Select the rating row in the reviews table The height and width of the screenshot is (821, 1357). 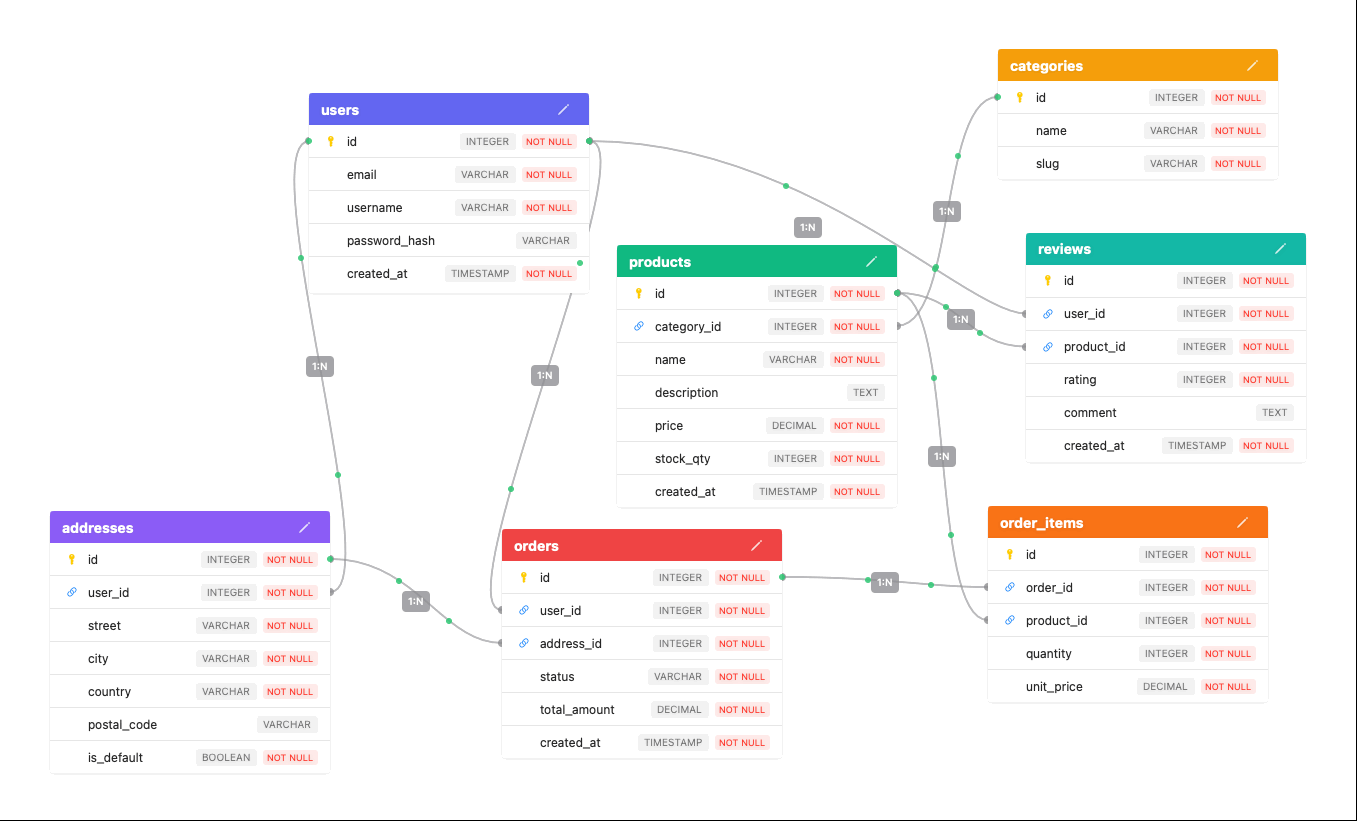pos(1165,379)
